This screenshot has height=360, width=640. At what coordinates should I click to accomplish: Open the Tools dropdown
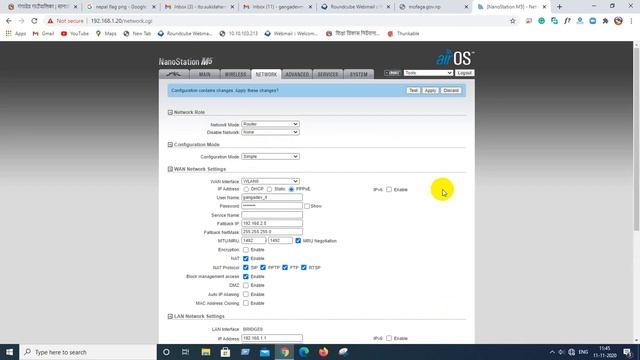point(428,73)
